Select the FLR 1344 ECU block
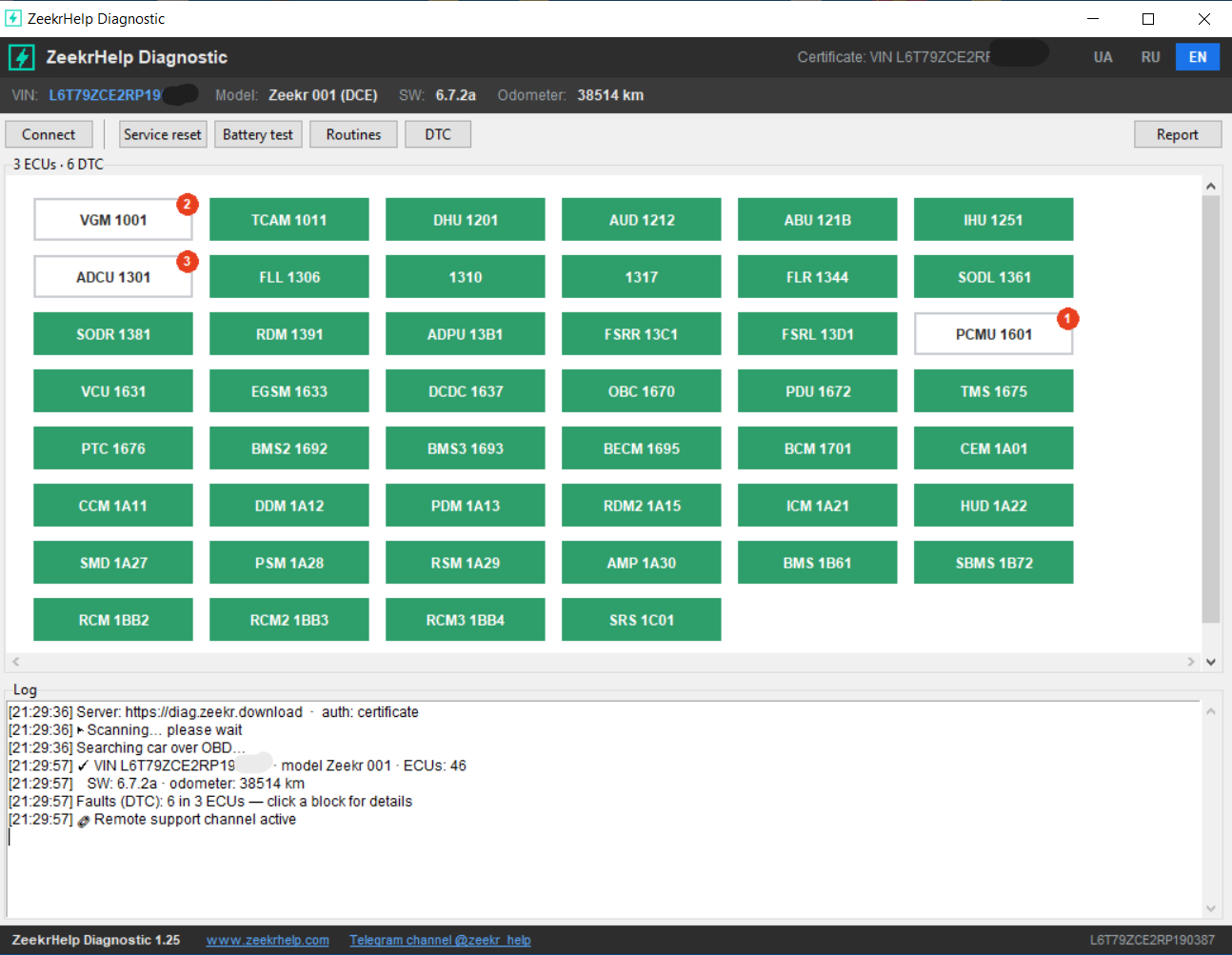The width and height of the screenshot is (1232, 955). 818,277
